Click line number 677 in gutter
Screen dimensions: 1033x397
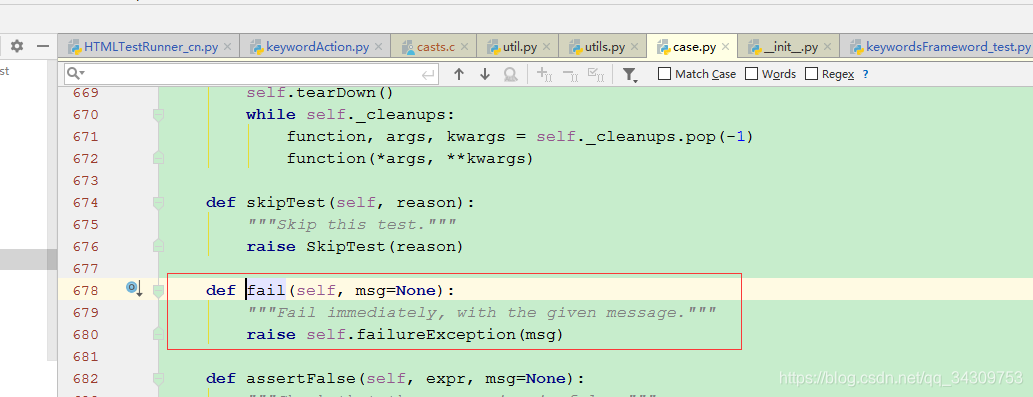tap(86, 269)
